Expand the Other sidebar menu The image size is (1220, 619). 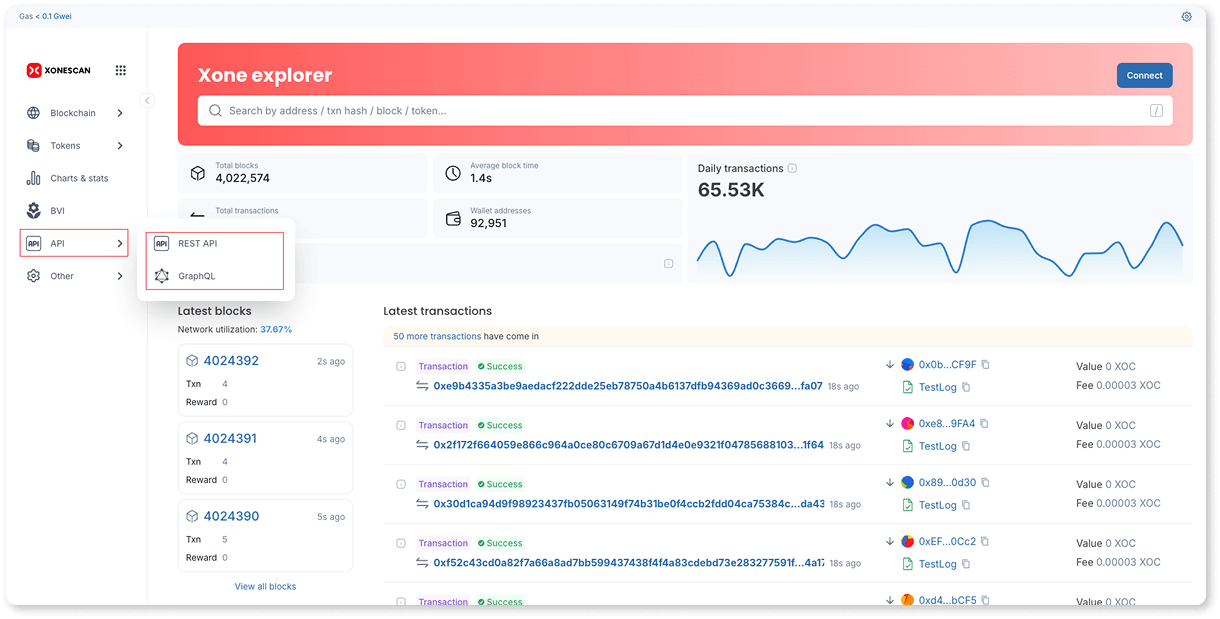75,276
